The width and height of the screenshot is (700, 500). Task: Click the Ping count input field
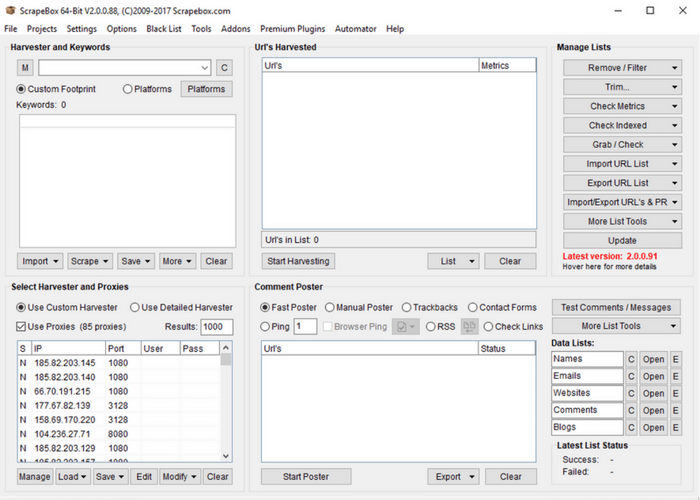coord(305,326)
